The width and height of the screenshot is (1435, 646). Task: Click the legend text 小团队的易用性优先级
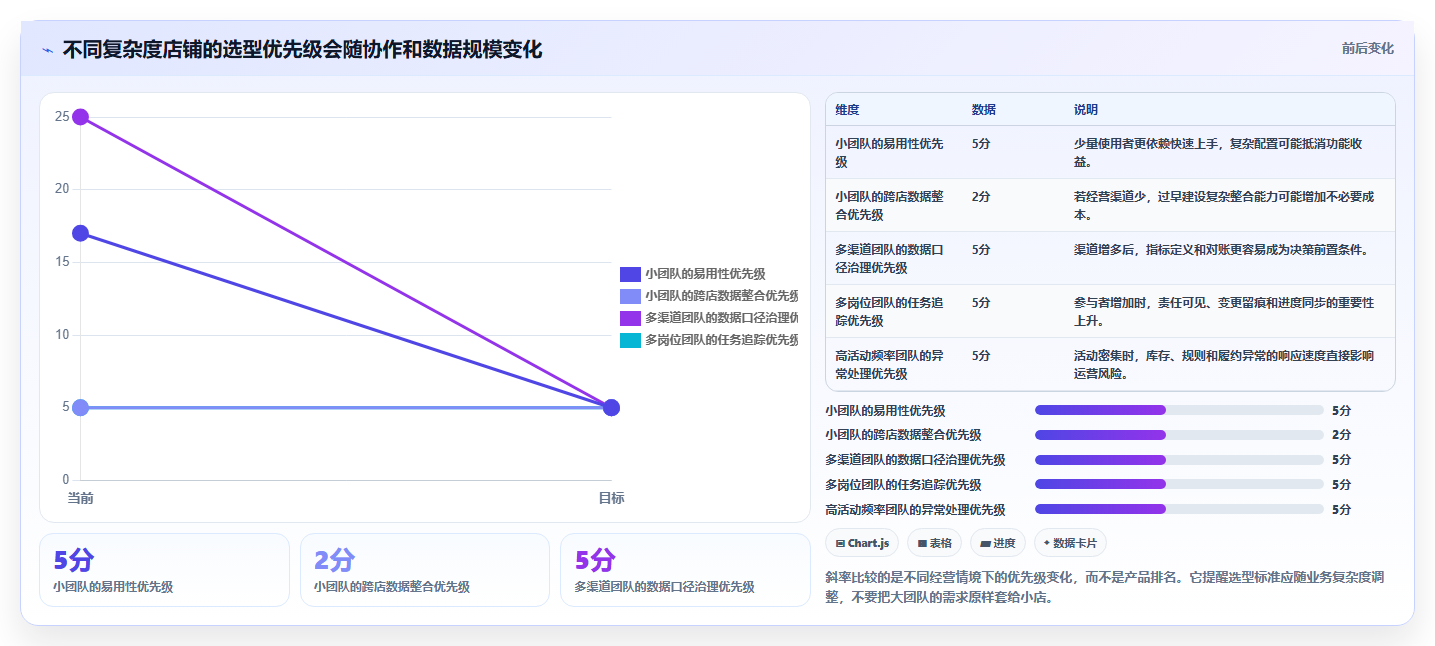705,274
